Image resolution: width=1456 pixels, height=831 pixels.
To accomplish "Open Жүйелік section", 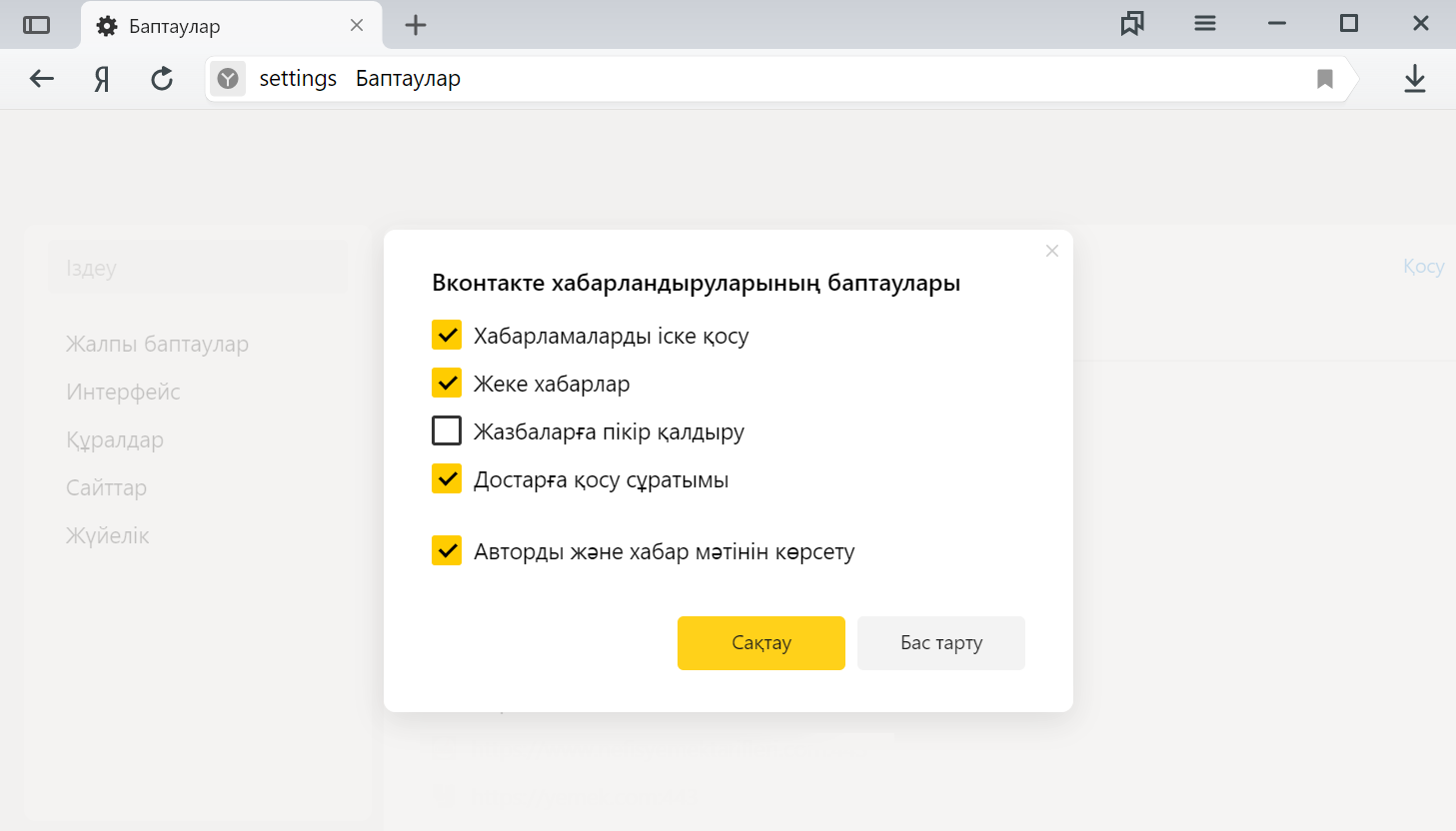I will click(107, 535).
